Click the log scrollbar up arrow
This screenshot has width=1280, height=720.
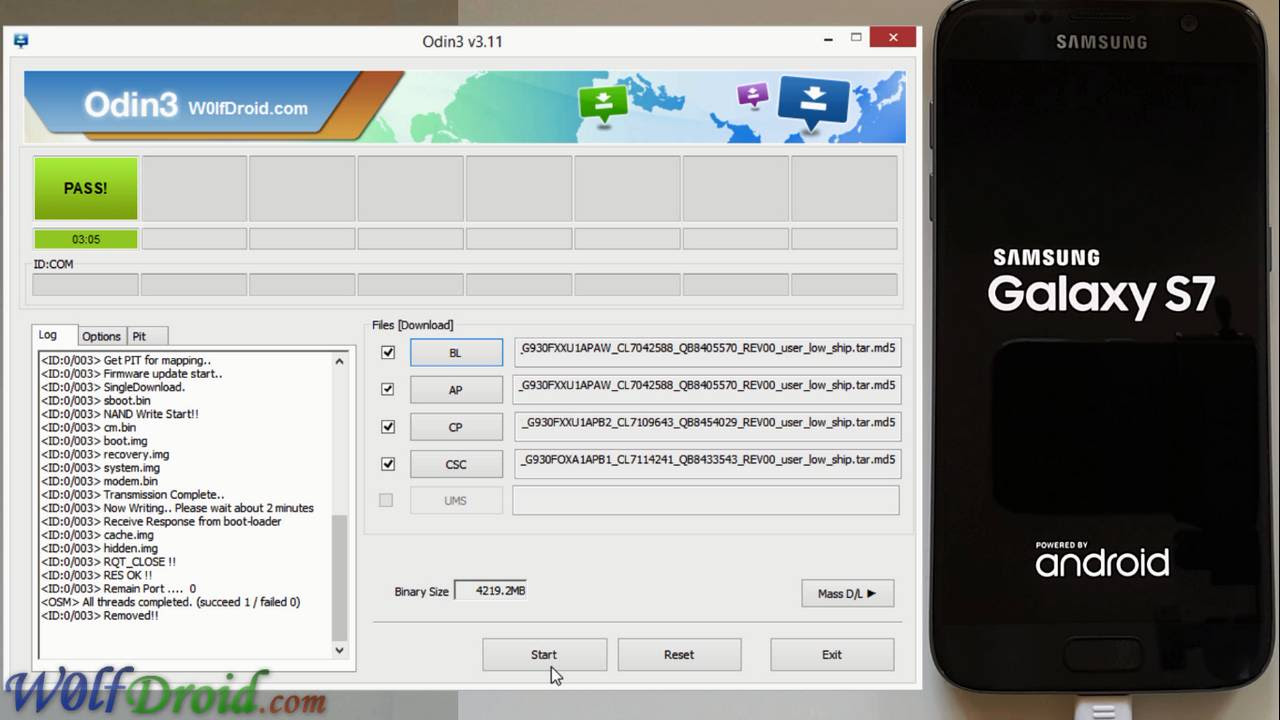click(x=340, y=361)
